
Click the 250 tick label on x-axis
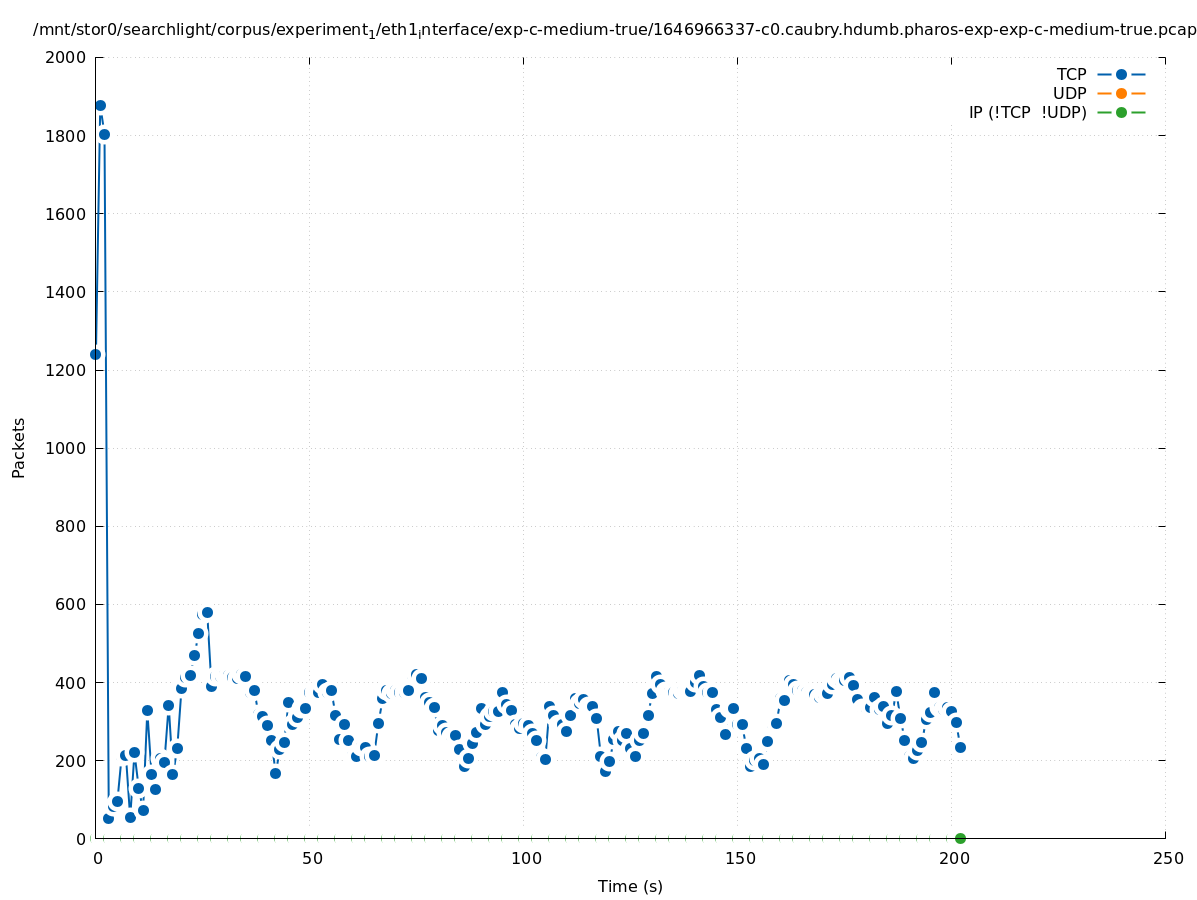(1167, 859)
